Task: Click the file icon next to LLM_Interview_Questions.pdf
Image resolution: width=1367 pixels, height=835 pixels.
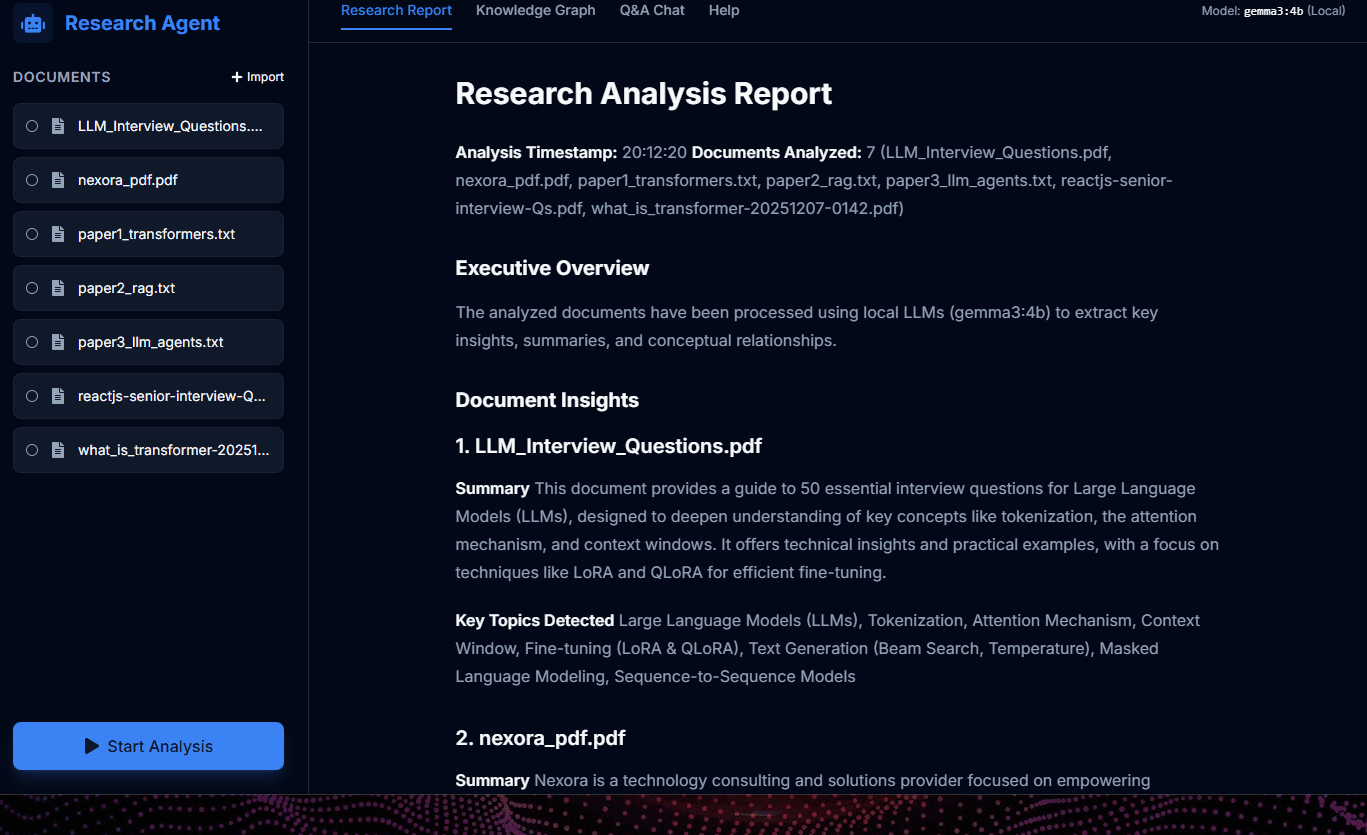Action: (x=58, y=126)
